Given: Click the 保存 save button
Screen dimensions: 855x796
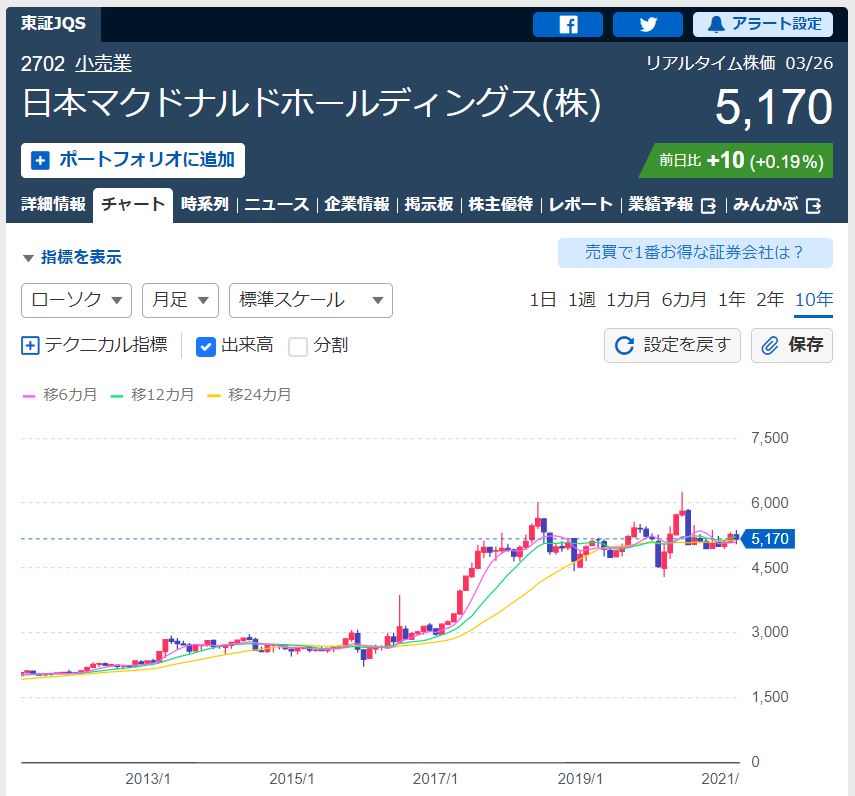Looking at the screenshot, I should 792,345.
